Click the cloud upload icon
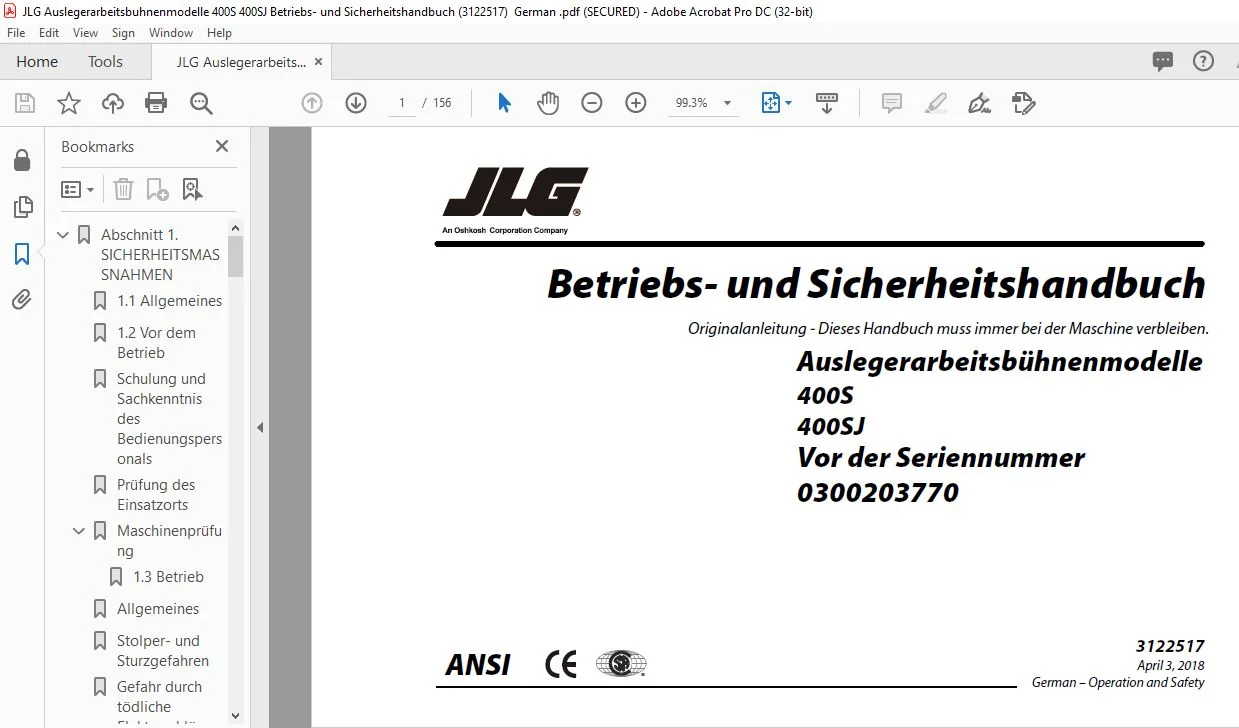The height and width of the screenshot is (728, 1239). (x=113, y=103)
